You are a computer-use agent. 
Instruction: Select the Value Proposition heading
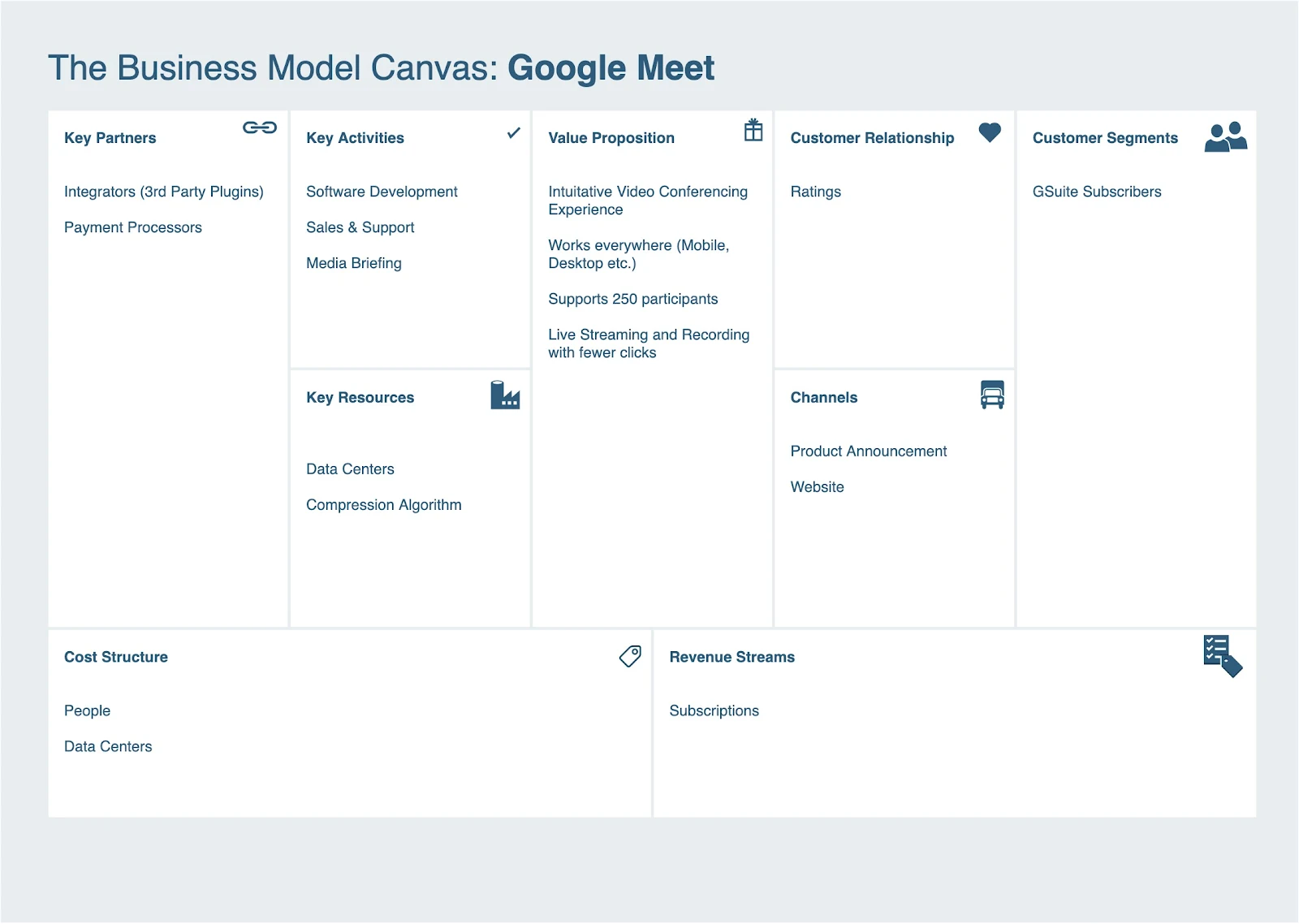611,138
